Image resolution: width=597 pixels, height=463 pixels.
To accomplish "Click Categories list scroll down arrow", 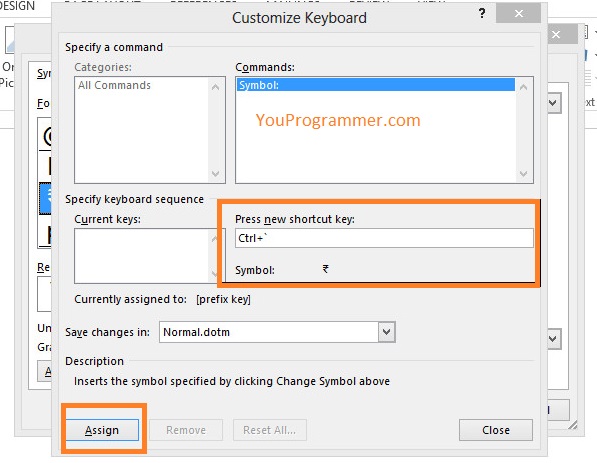I will click(x=215, y=174).
